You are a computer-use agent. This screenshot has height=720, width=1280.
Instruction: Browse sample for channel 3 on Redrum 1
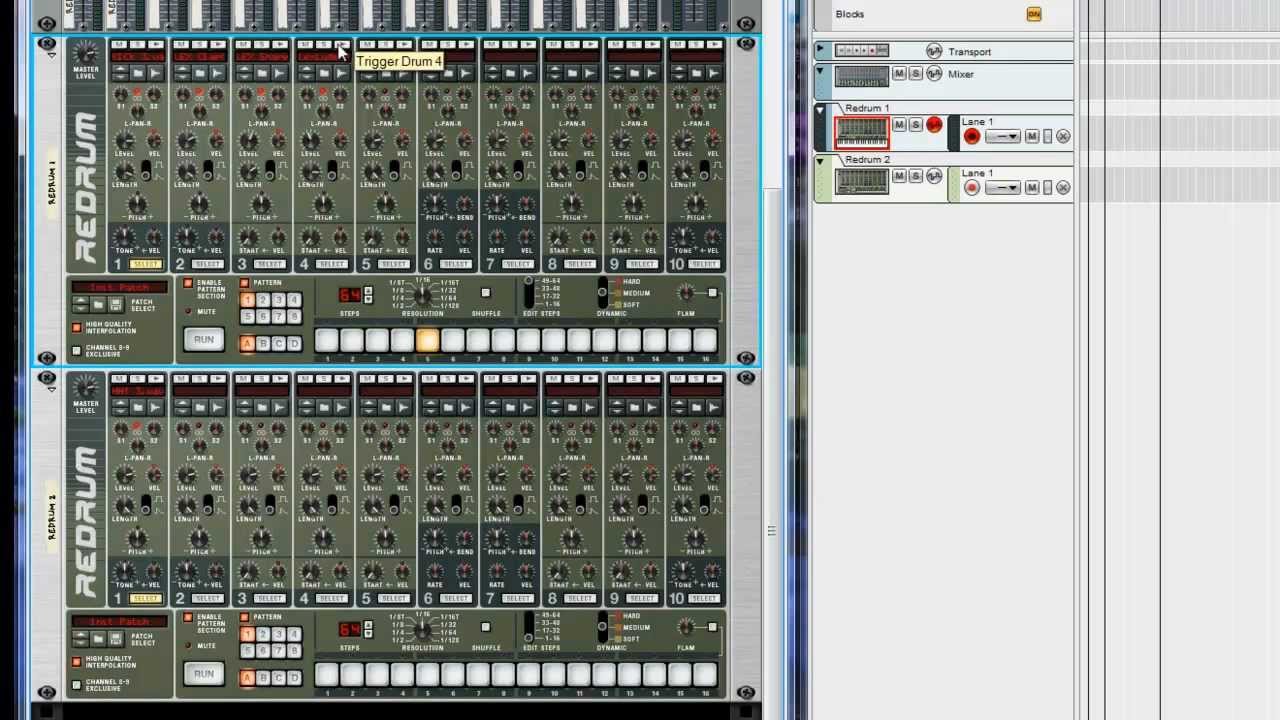tap(262, 73)
